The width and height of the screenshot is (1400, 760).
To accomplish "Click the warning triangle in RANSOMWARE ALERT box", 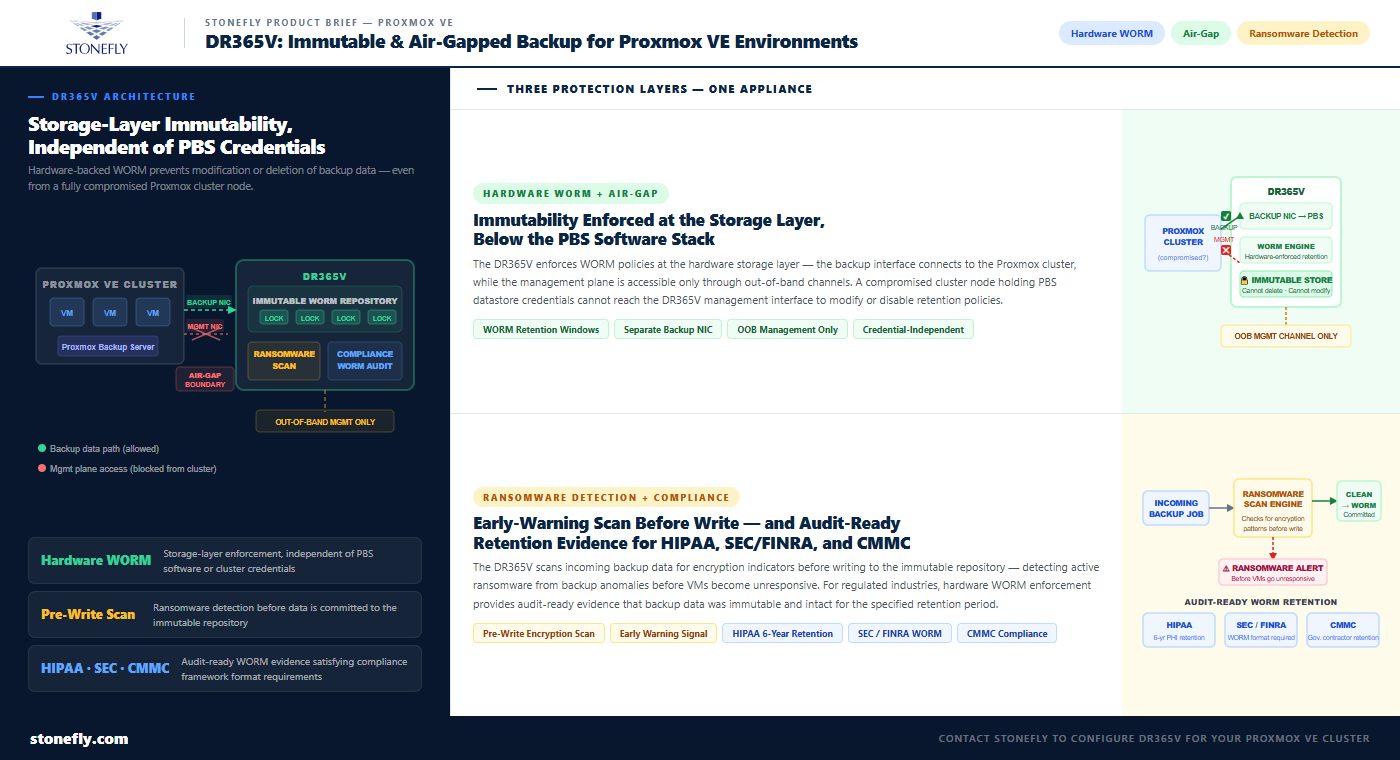I will click(x=1226, y=568).
